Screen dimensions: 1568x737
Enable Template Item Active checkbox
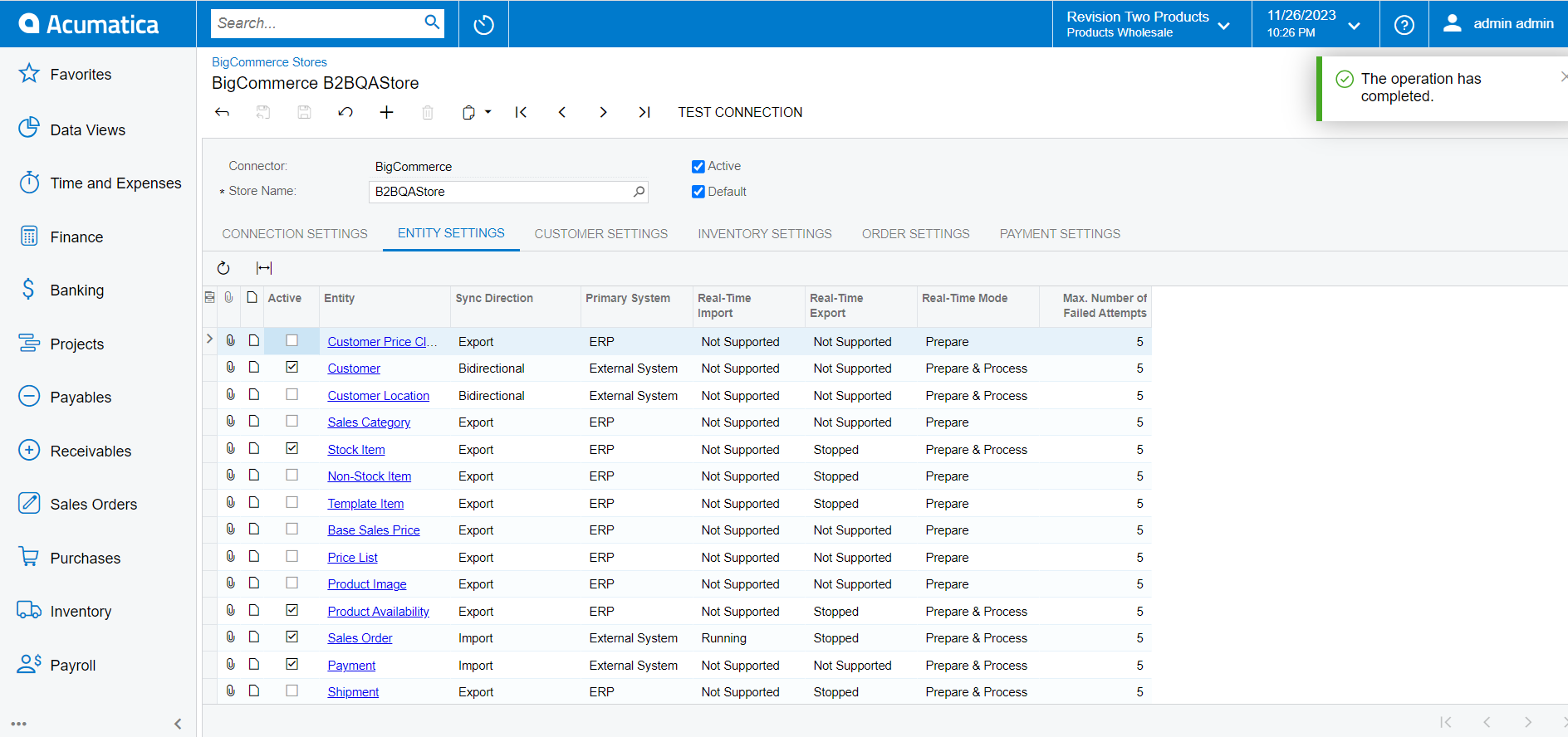292,502
